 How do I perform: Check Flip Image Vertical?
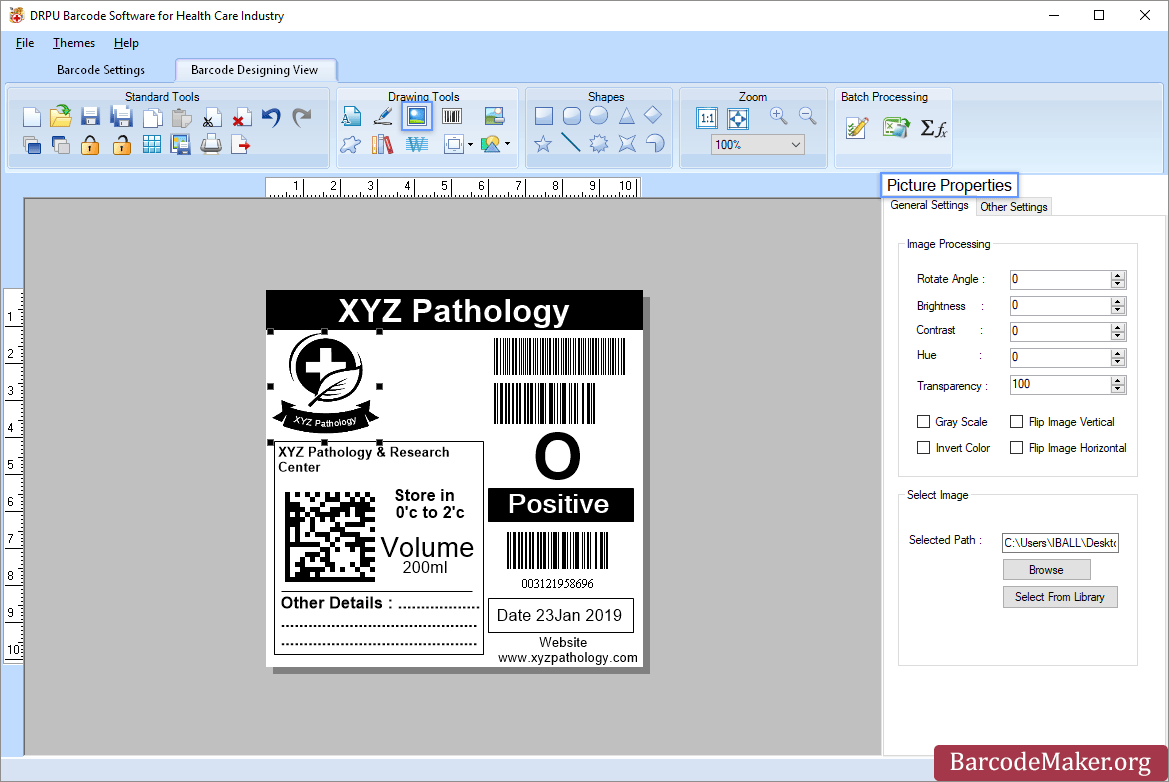[1016, 421]
